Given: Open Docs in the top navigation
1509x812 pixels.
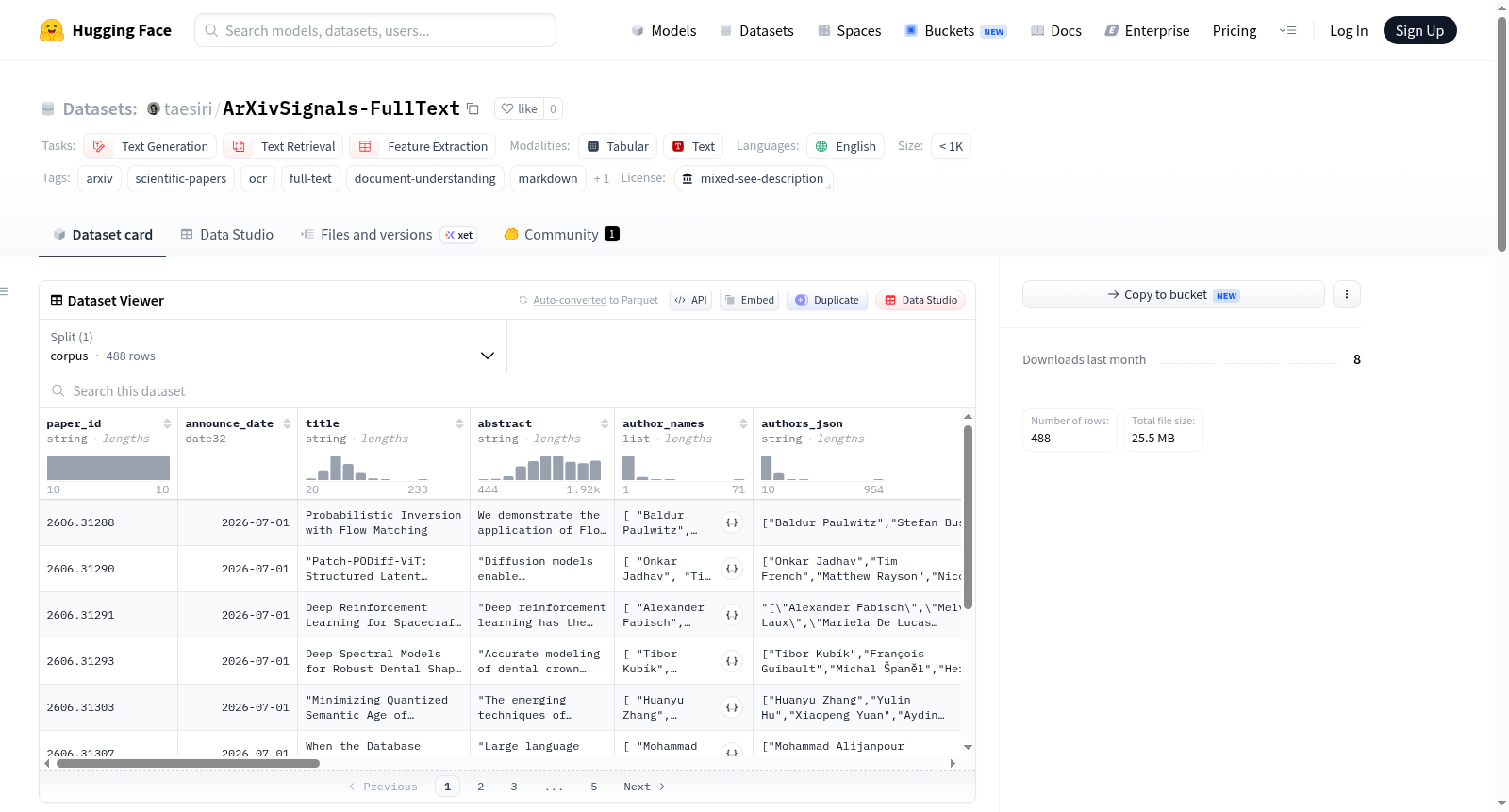Looking at the screenshot, I should tap(1056, 31).
